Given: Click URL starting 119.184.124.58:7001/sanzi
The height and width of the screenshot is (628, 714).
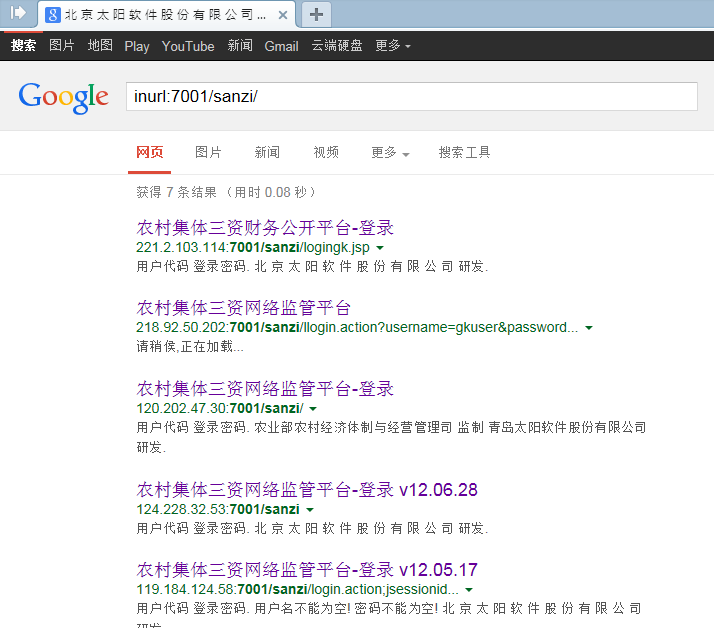Looking at the screenshot, I should tap(297, 589).
